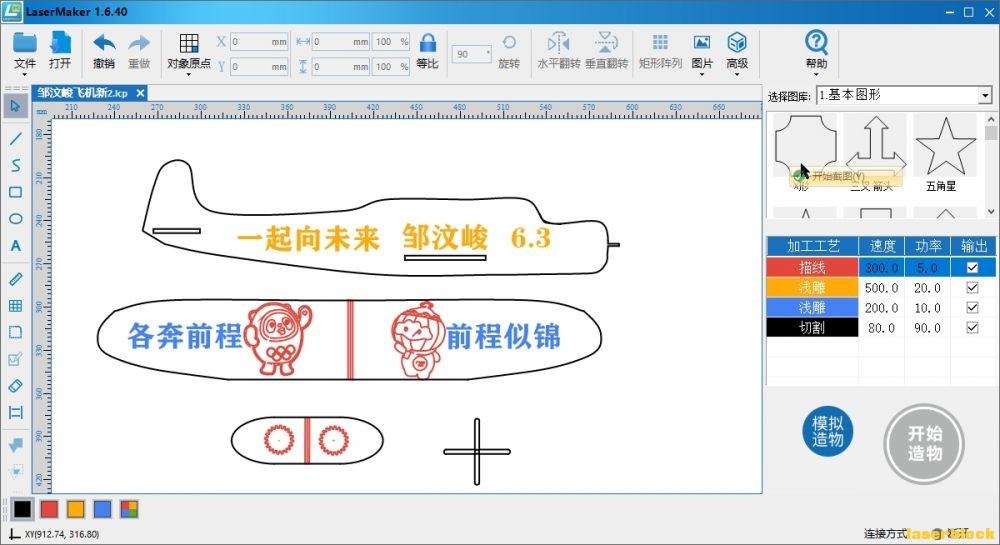
Task: Switch to the 邹汶峻飞机新2.kp tab
Action: point(82,93)
